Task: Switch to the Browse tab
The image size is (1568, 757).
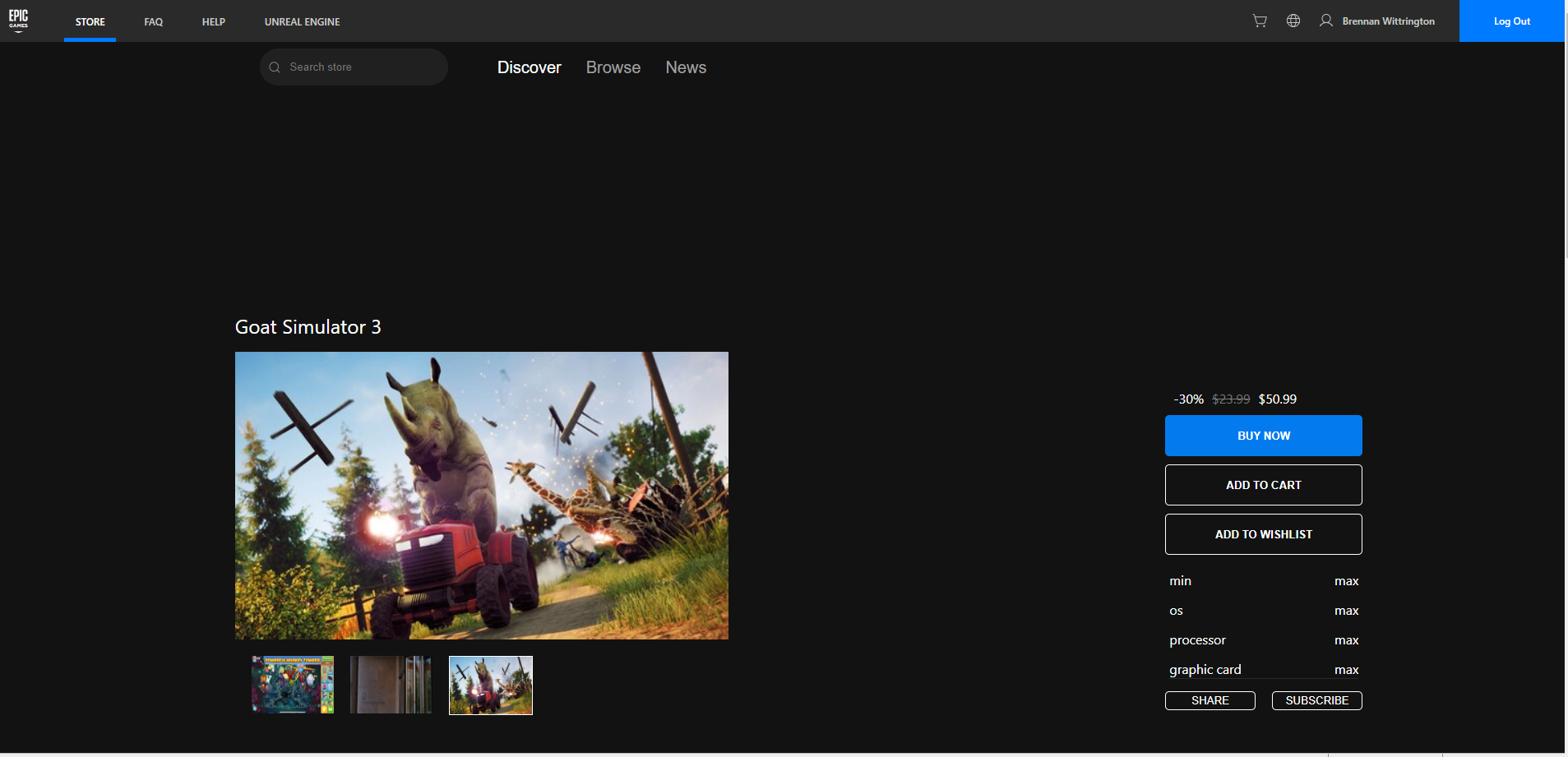Action: [613, 67]
